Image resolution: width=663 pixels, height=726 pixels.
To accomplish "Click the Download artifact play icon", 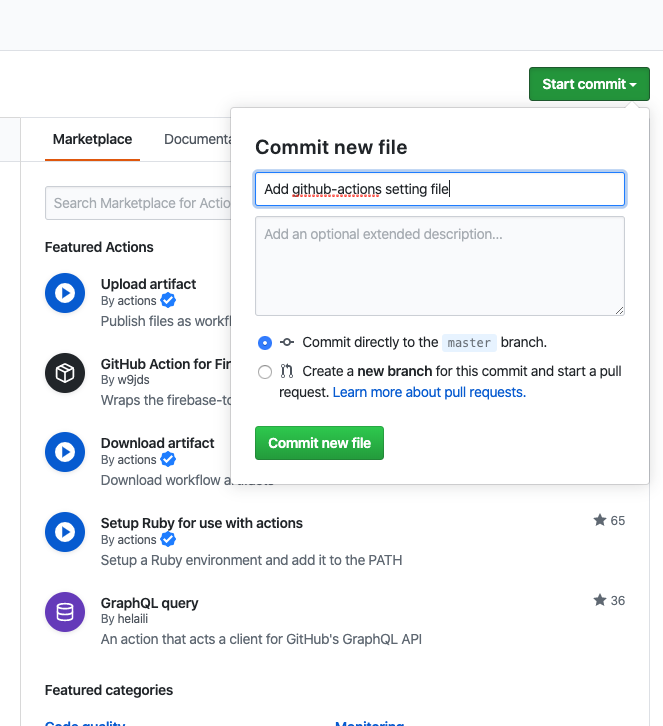I will (65, 452).
